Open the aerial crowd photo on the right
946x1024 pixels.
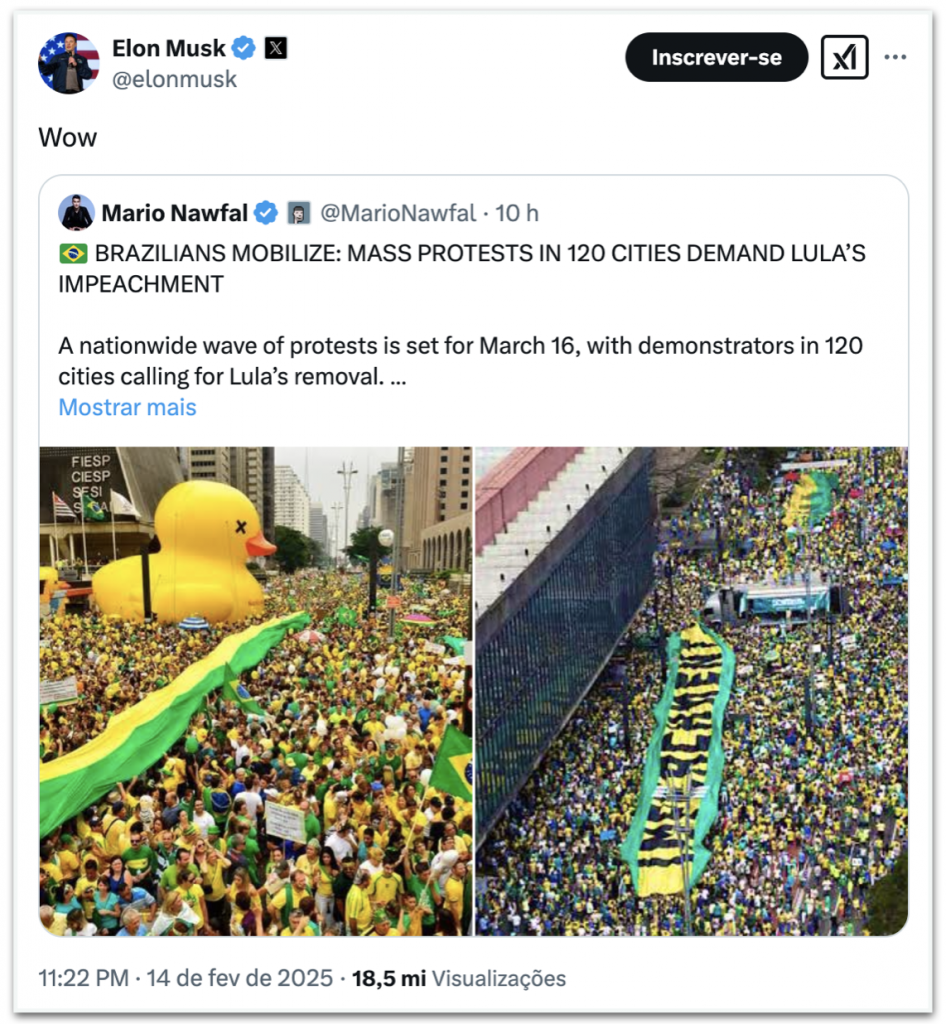692,690
